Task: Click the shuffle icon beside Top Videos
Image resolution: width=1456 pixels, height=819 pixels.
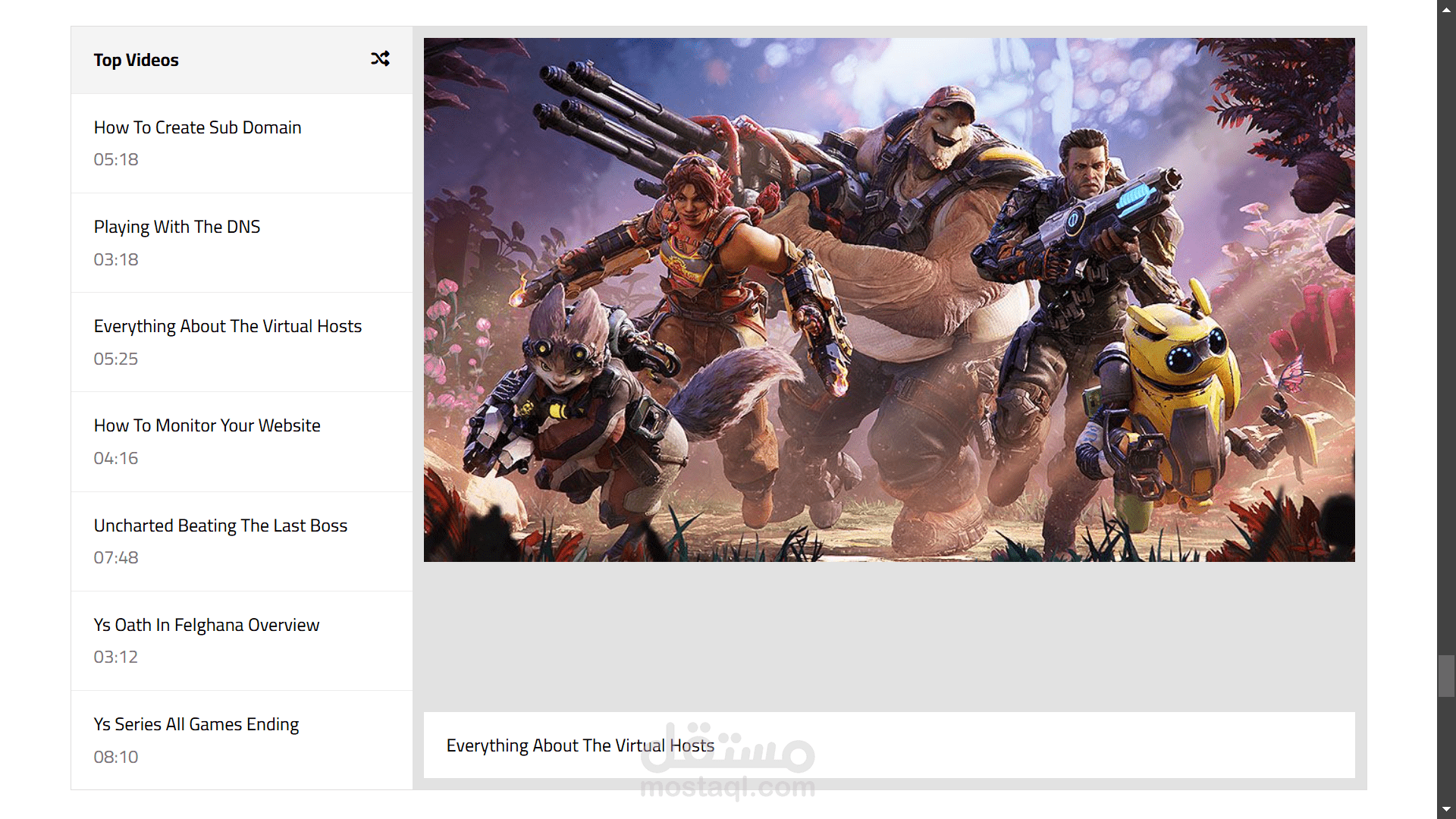Action: point(380,58)
